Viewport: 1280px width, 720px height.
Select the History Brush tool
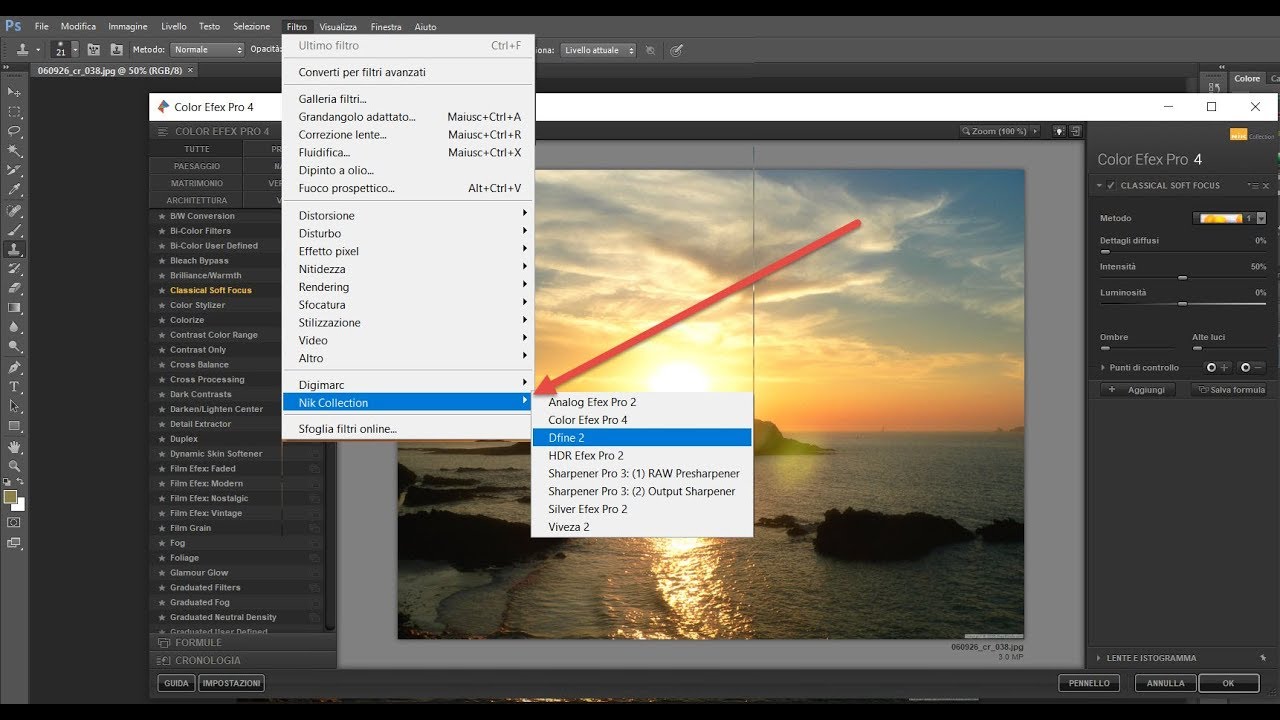[x=14, y=269]
